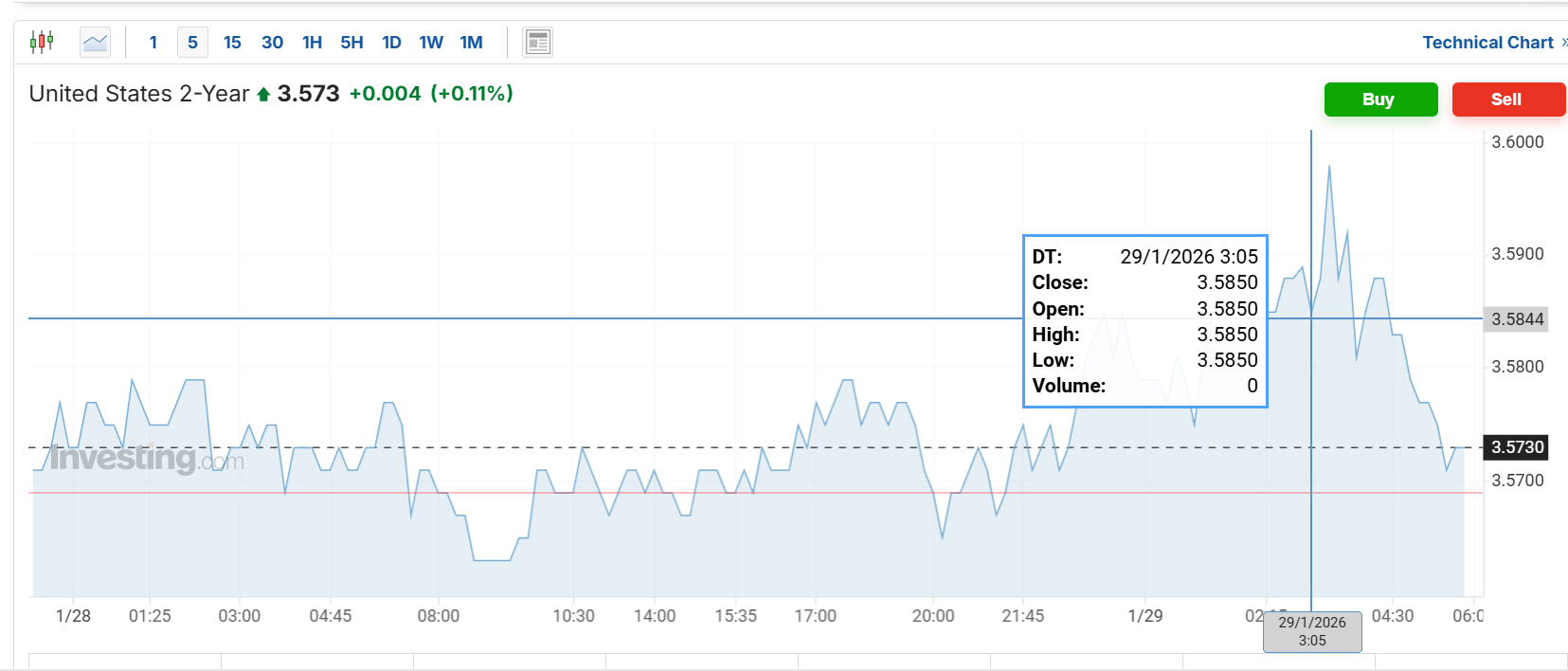Select the area chart type icon

pyautogui.click(x=95, y=42)
